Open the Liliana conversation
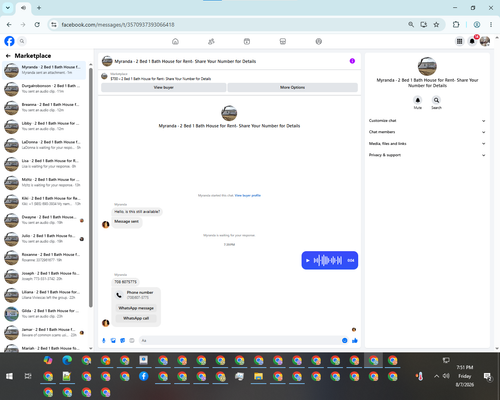This screenshot has height=400, width=500. coord(44,295)
